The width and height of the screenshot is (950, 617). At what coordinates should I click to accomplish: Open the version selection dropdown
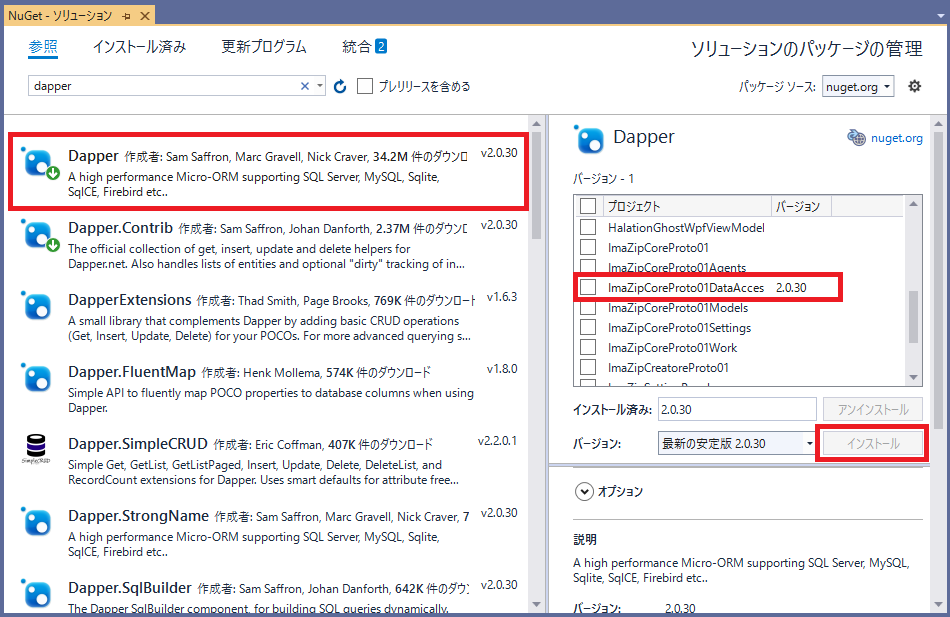coord(809,444)
